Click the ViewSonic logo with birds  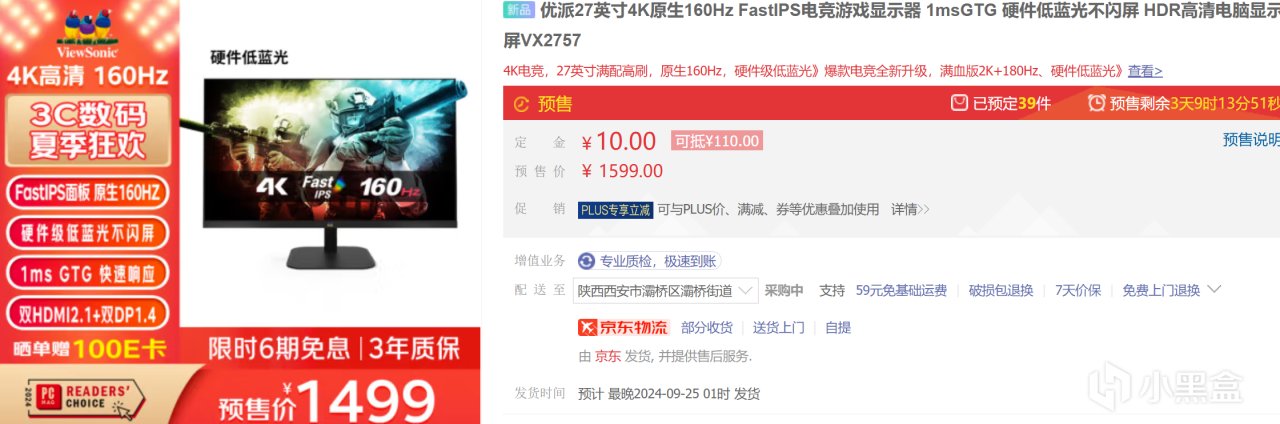[x=90, y=32]
